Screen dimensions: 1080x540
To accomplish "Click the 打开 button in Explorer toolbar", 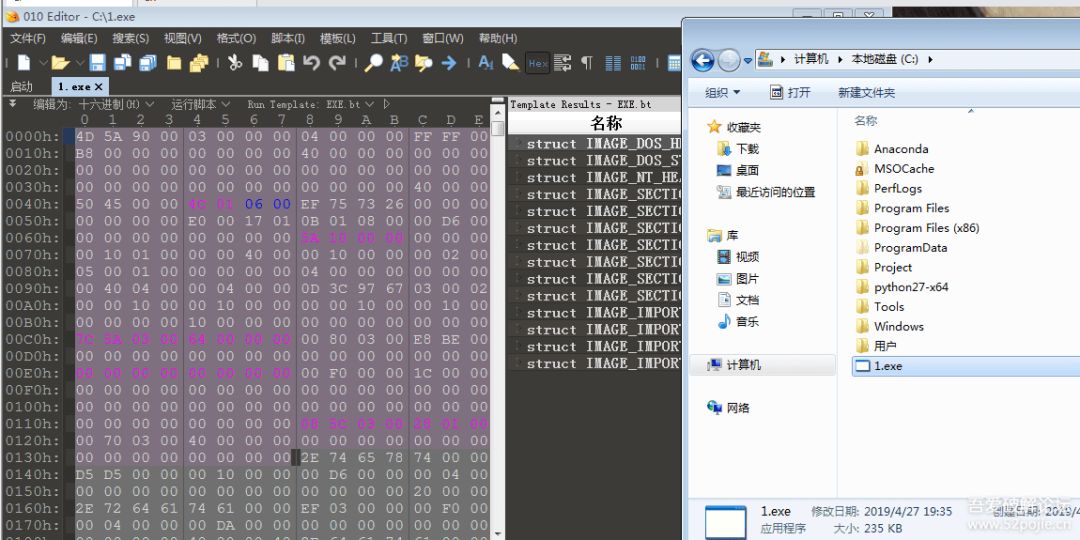I will pos(790,92).
